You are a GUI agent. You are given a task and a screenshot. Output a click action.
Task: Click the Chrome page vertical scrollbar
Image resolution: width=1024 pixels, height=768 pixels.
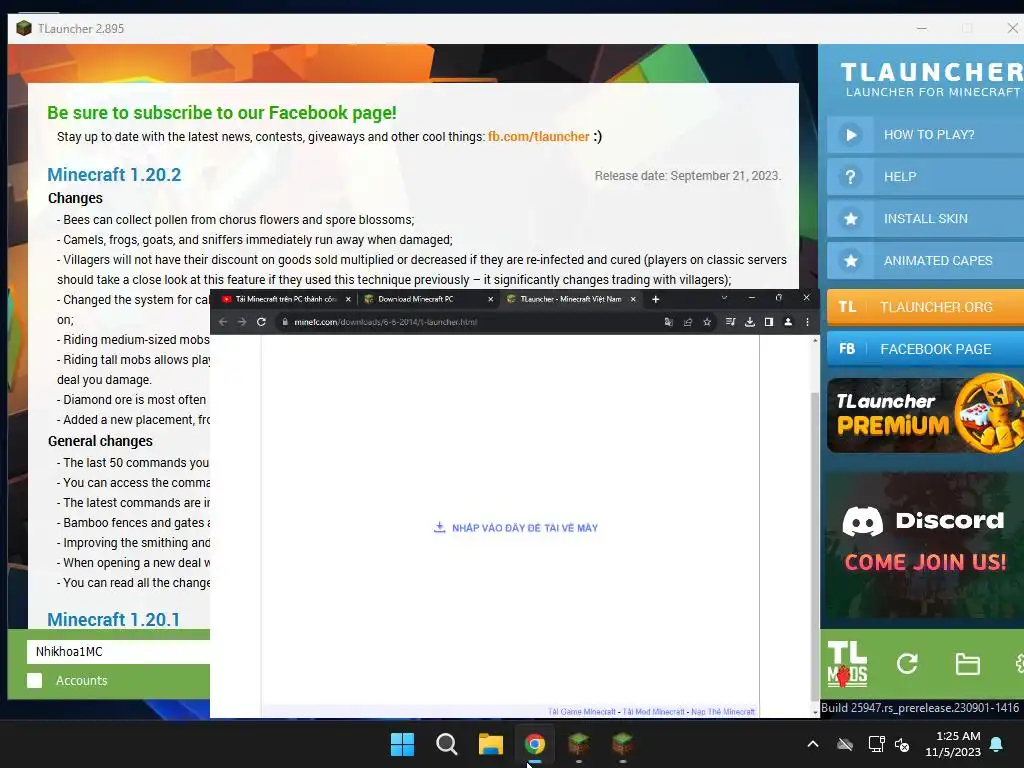tap(814, 545)
